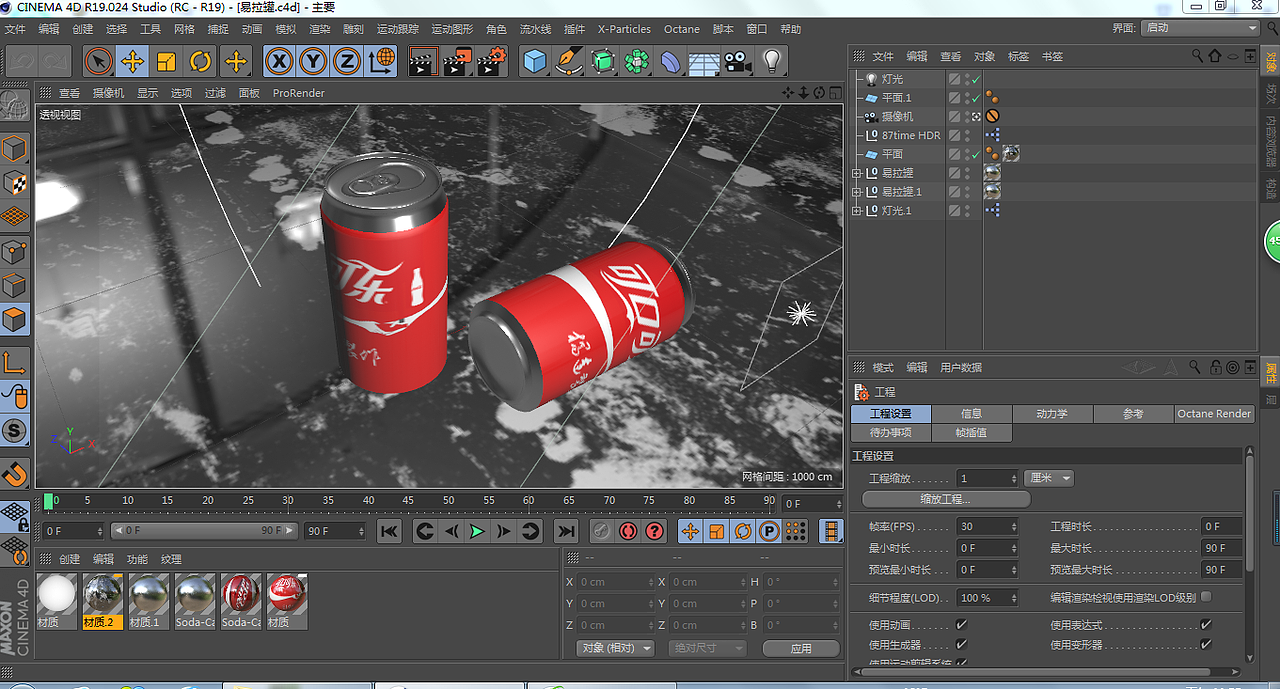Expand the 易拉罐.1 object tree

coord(856,192)
